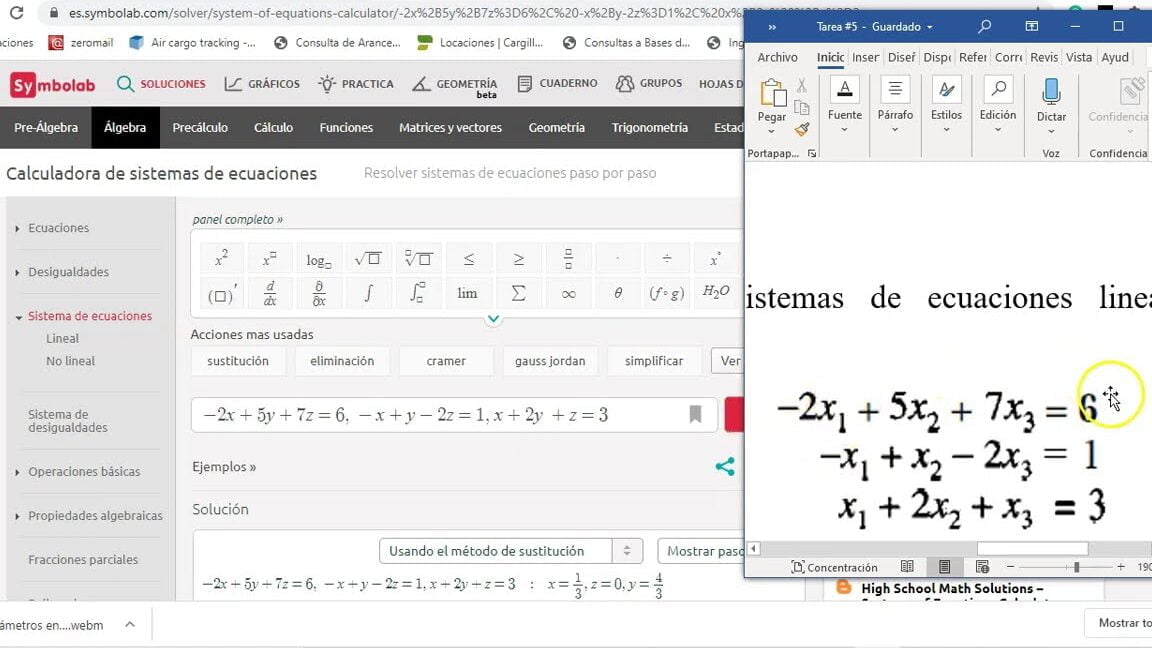The height and width of the screenshot is (648, 1152).
Task: Insert the integral symbol from math keypad
Action: coord(368,294)
